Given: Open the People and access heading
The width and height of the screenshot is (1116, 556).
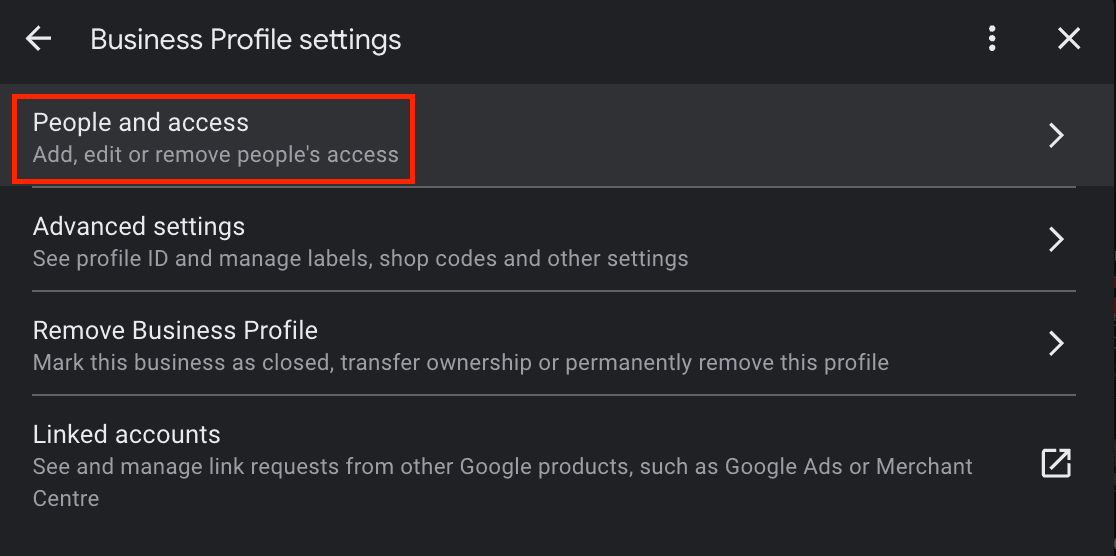Looking at the screenshot, I should click(x=141, y=122).
